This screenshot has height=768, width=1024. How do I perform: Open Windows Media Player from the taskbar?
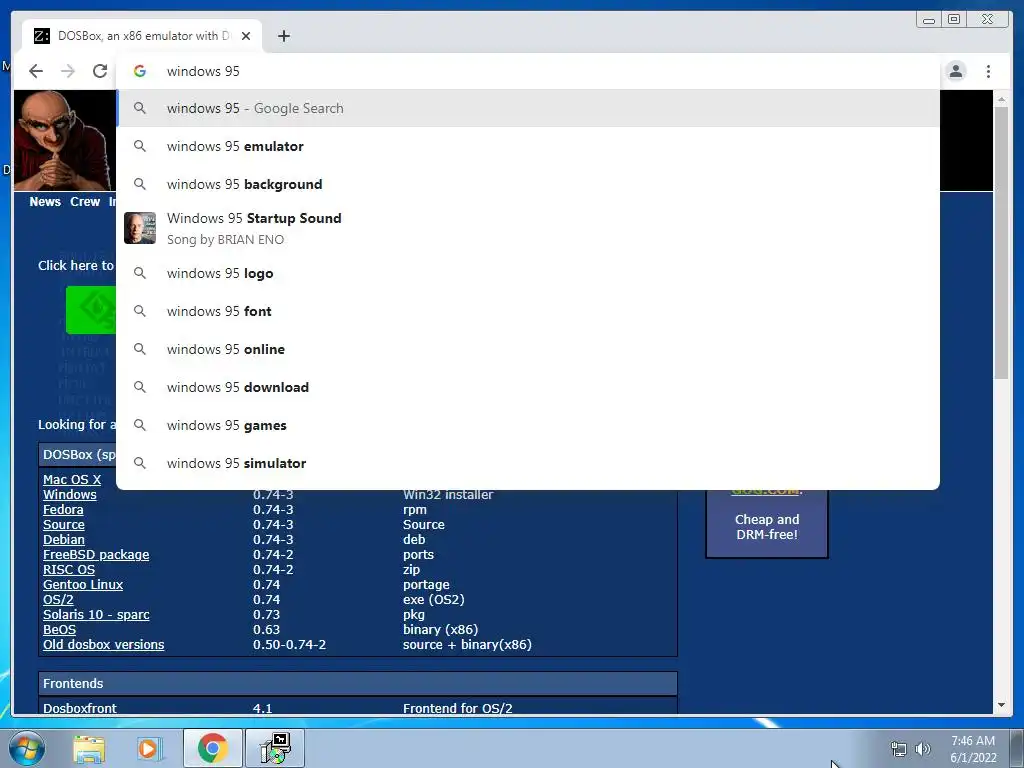[149, 749]
